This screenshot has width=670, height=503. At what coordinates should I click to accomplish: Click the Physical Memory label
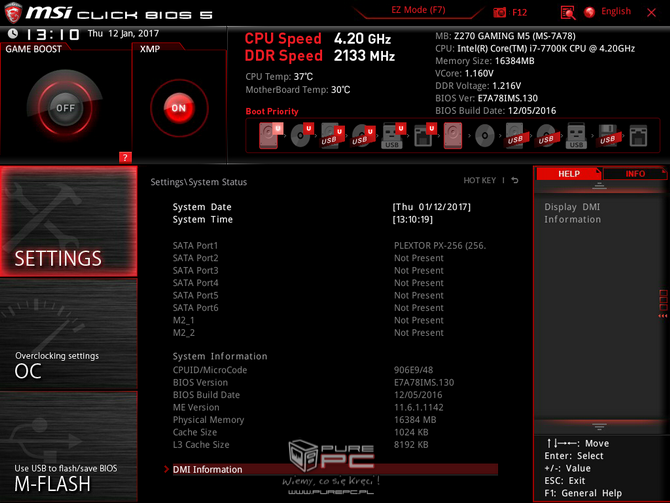208,420
